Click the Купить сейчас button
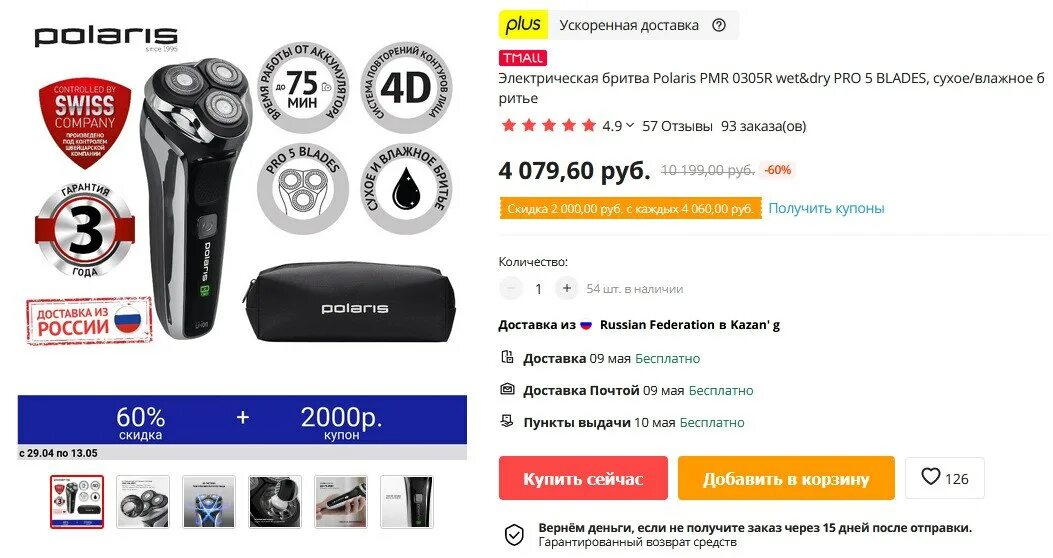 [x=583, y=478]
